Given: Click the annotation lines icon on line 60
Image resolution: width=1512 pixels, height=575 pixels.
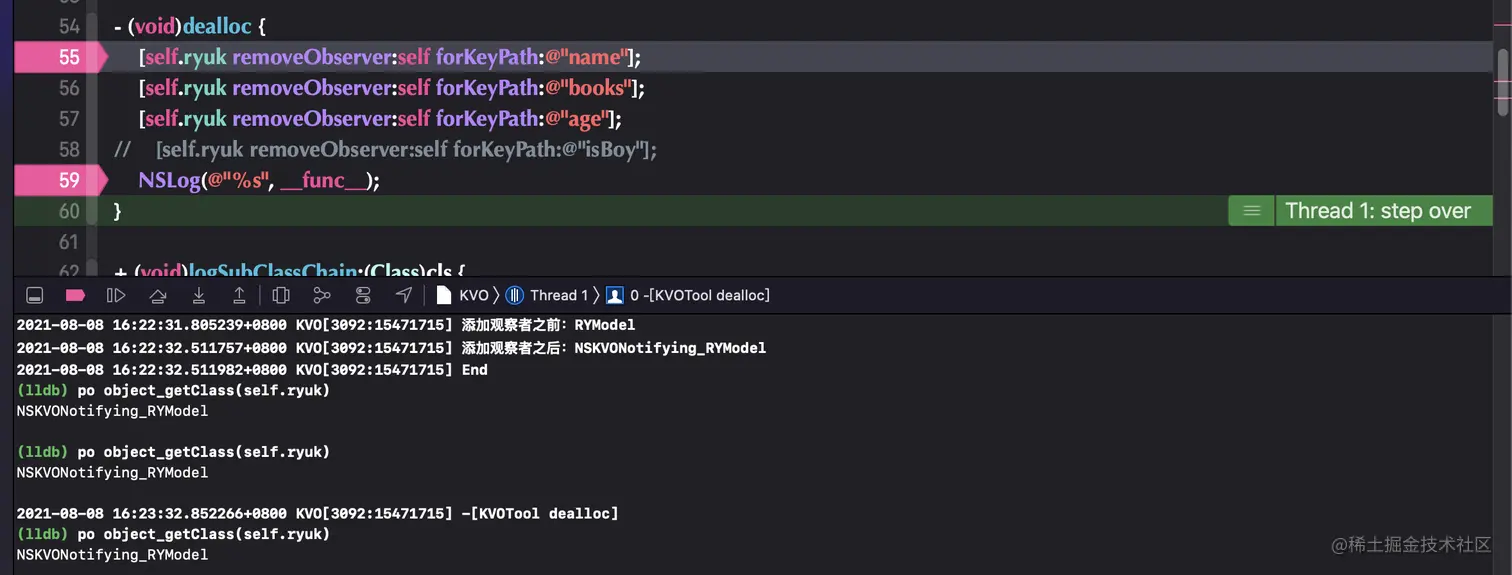Looking at the screenshot, I should (1251, 211).
